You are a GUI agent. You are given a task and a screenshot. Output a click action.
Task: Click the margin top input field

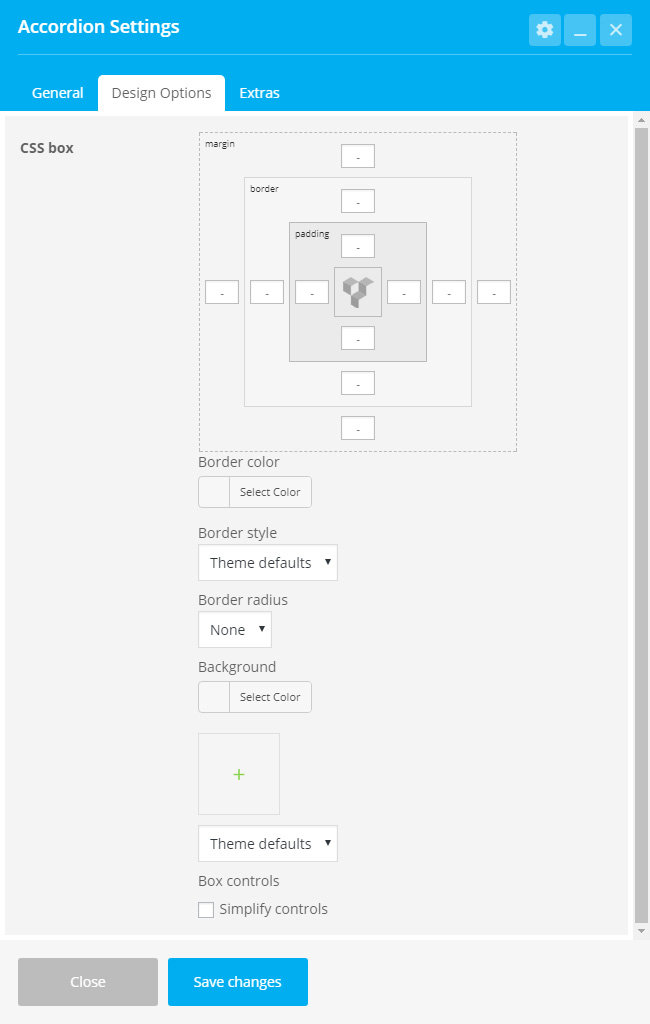pyautogui.click(x=358, y=156)
